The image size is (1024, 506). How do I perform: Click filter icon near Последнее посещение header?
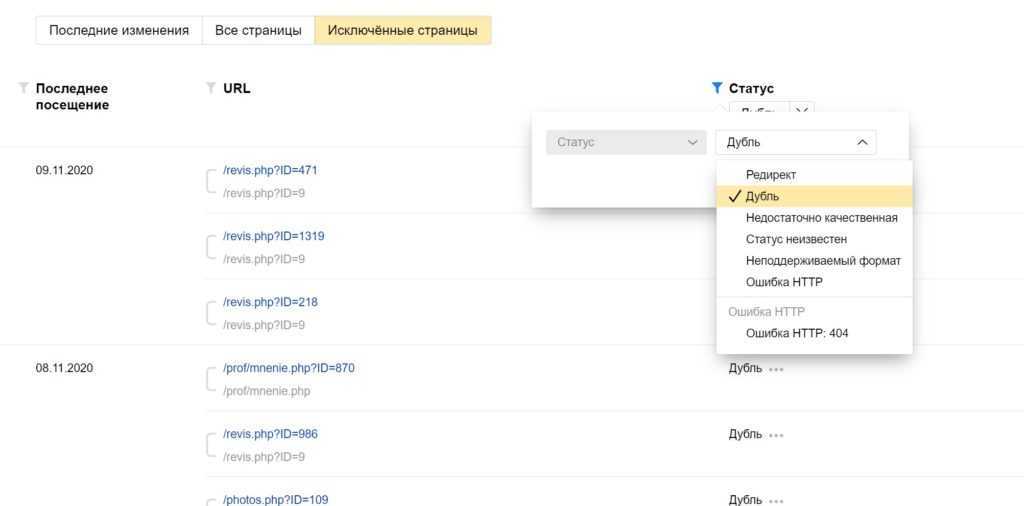point(24,88)
